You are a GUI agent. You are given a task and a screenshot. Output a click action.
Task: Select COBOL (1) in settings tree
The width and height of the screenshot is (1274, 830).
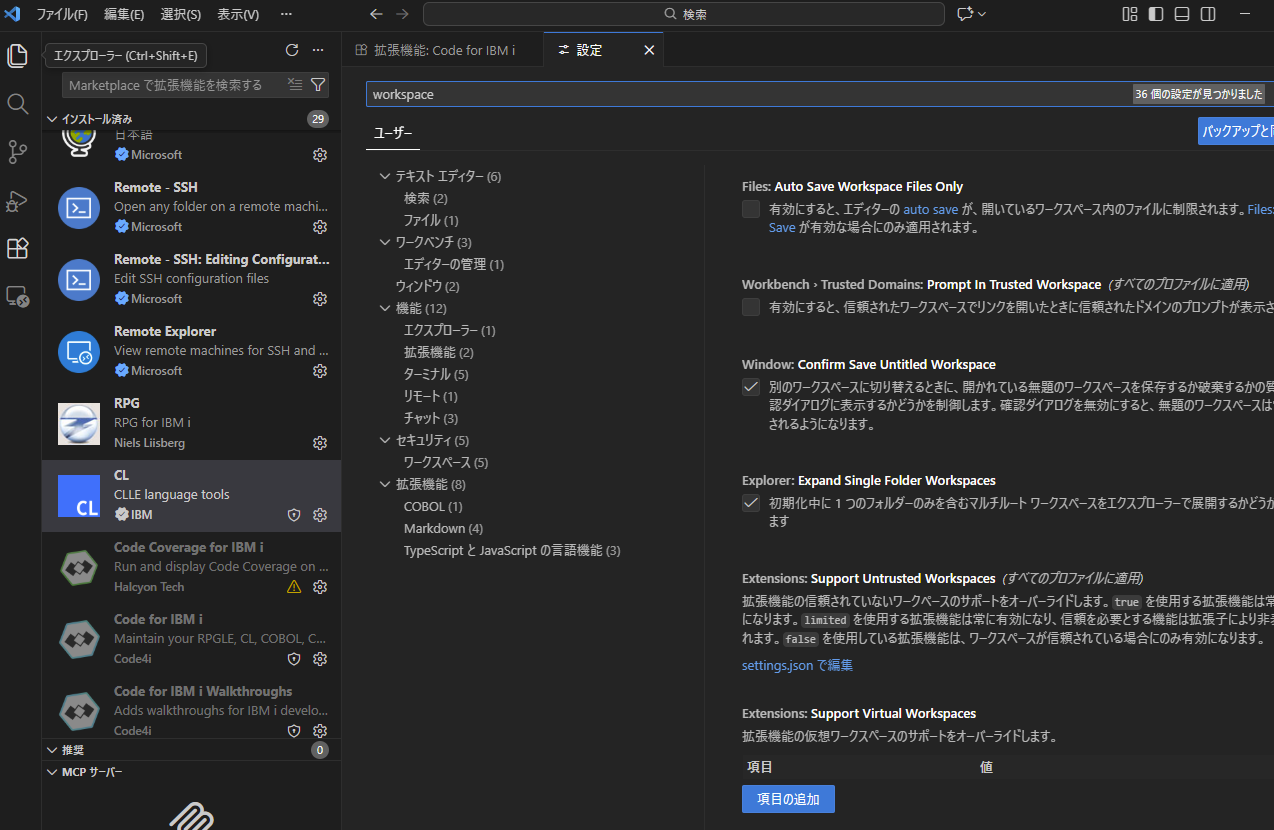433,506
